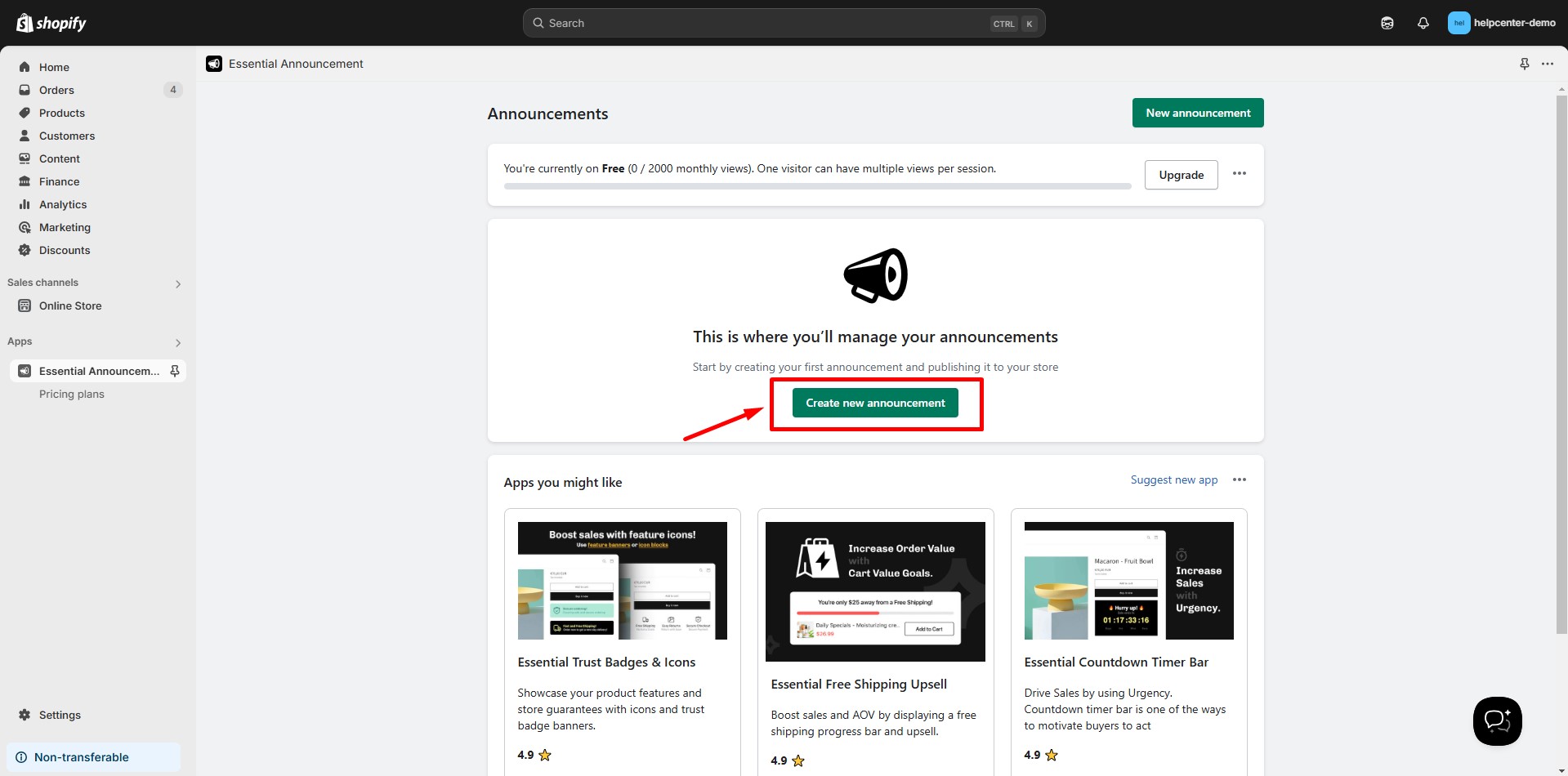Open more options beside Upgrade button
Viewport: 1568px width, 776px height.
(1239, 173)
